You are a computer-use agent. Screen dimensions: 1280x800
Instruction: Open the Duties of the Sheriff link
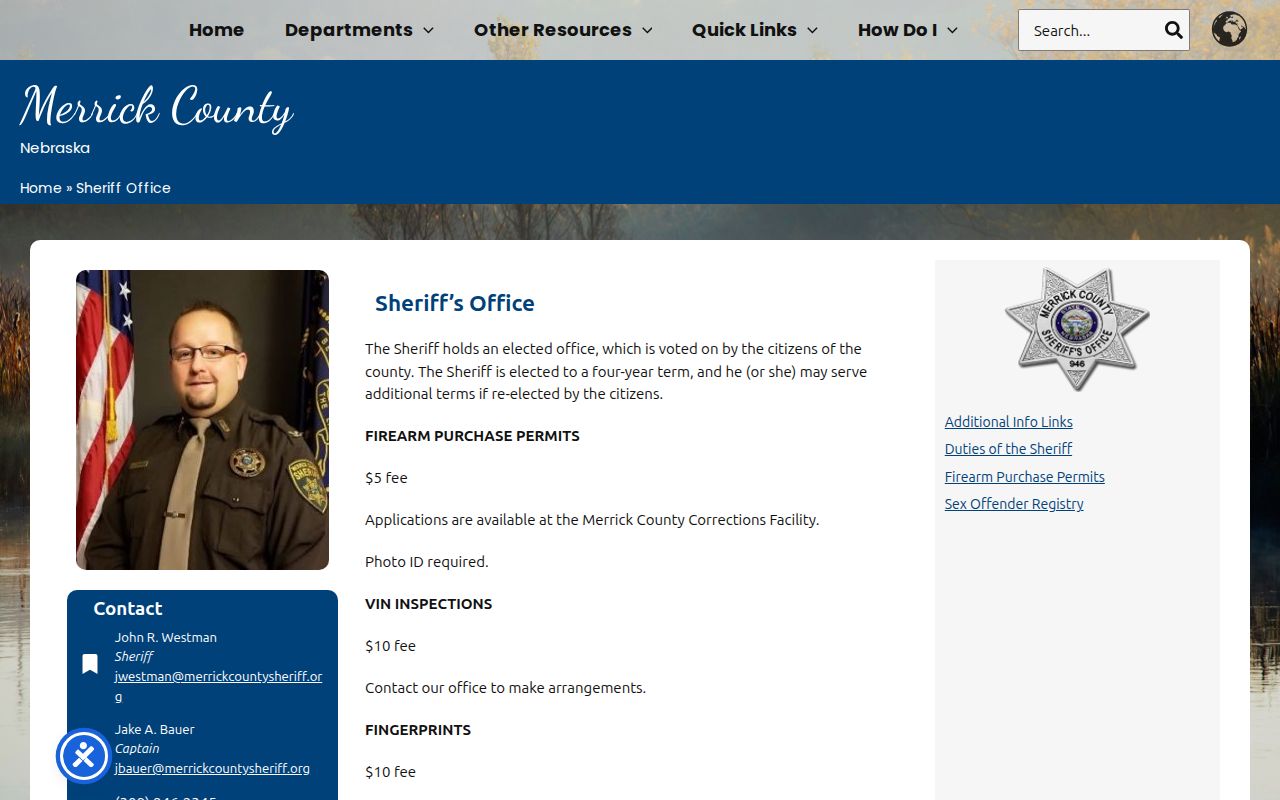[x=1008, y=449]
